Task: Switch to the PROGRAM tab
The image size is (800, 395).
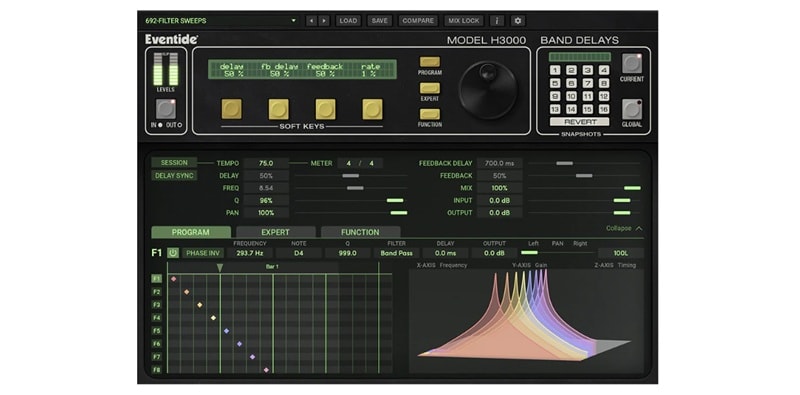Action: [x=191, y=232]
